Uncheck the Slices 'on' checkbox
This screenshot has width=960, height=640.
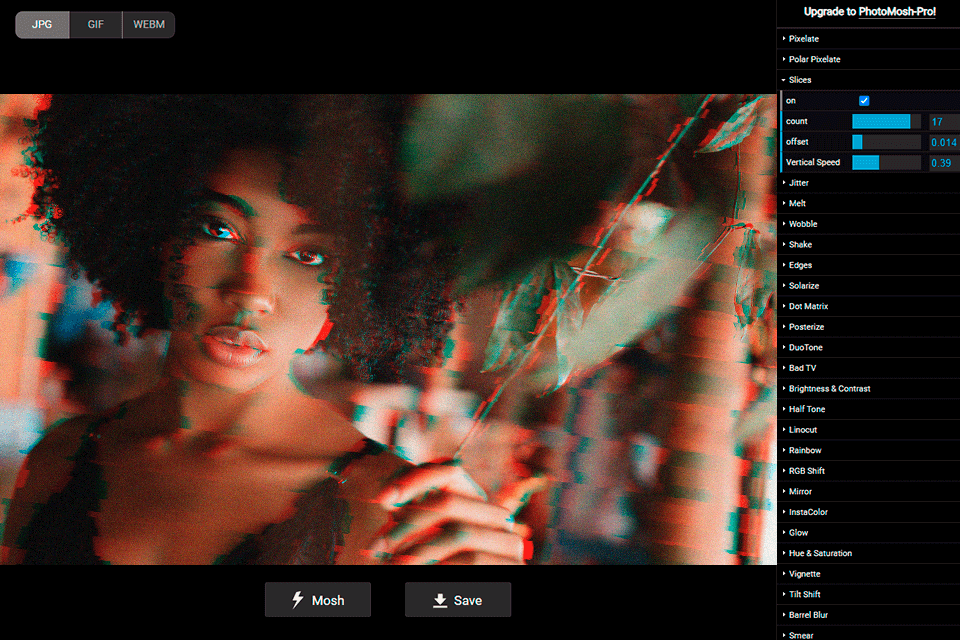(864, 100)
